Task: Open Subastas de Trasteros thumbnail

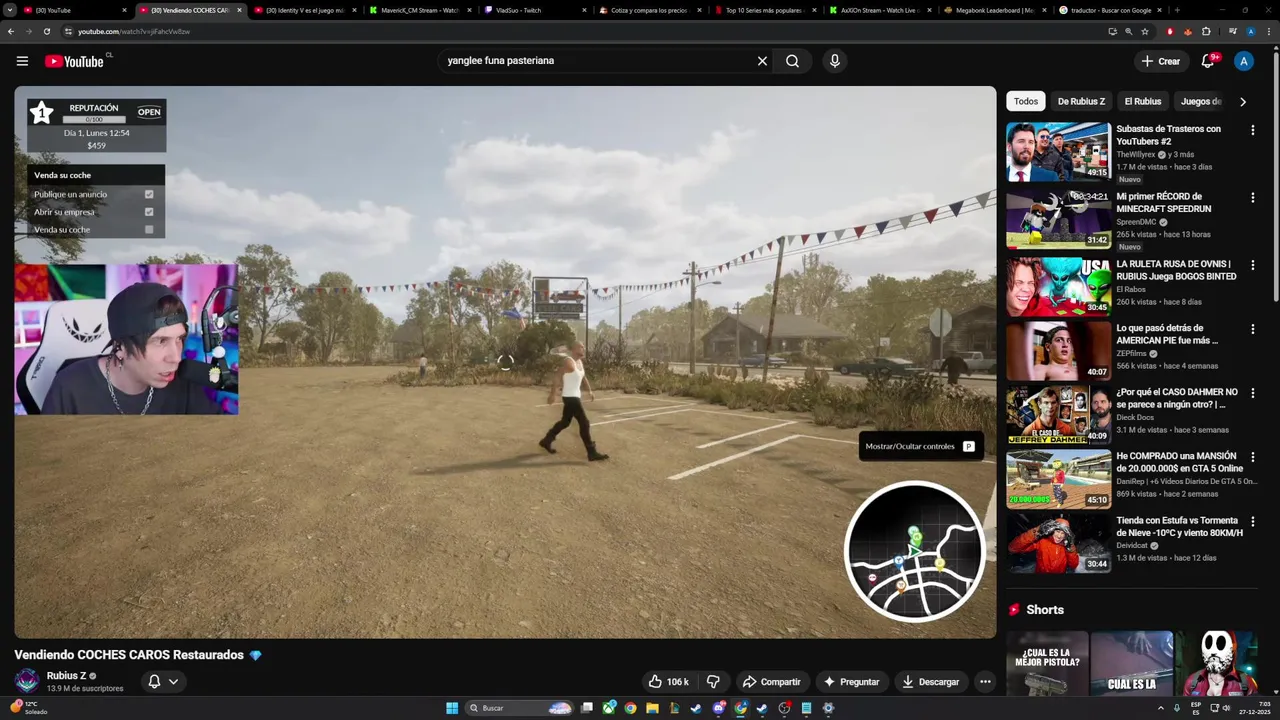Action: pos(1058,151)
